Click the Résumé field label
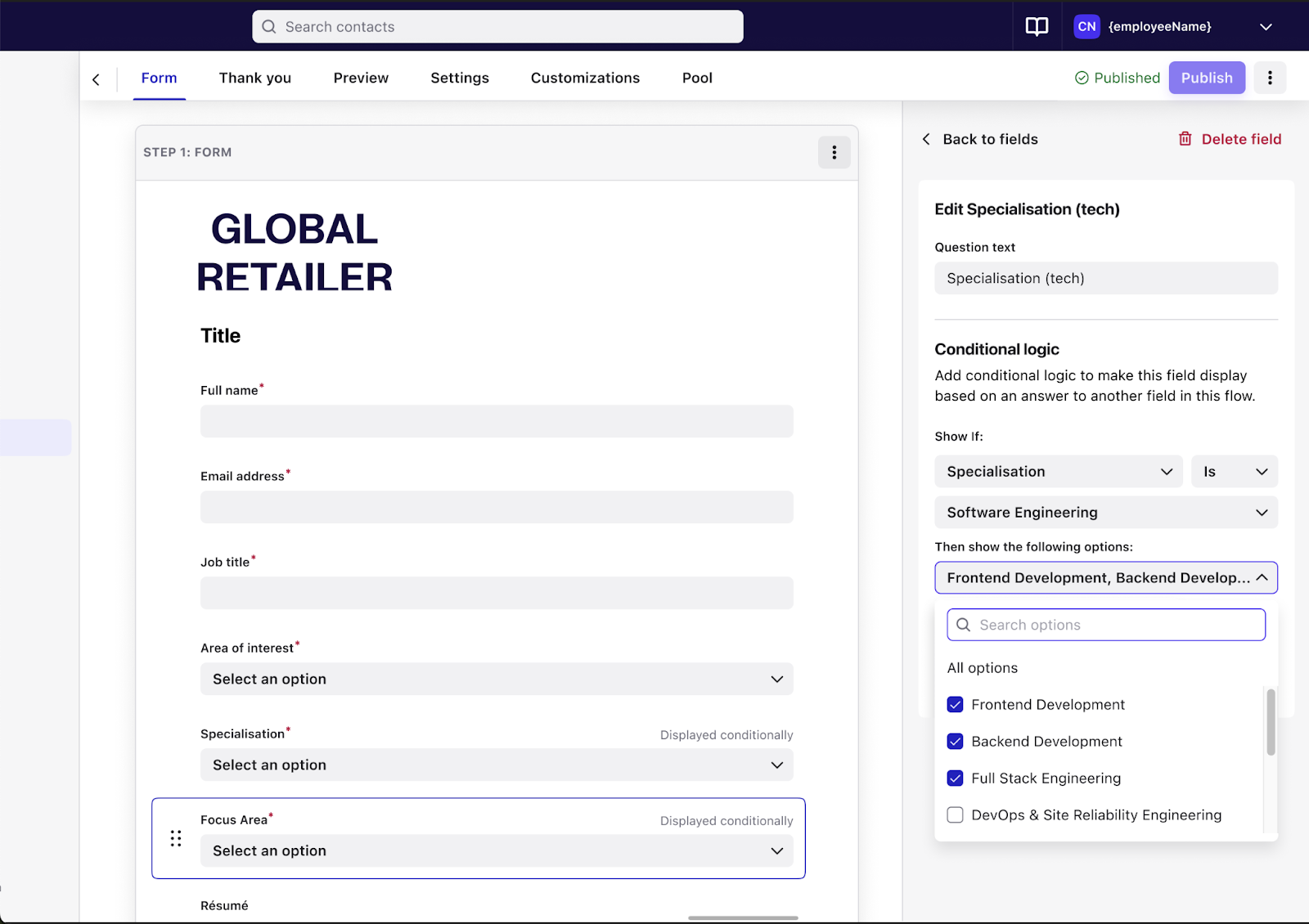Screen dimensions: 1309x924 (224, 906)
